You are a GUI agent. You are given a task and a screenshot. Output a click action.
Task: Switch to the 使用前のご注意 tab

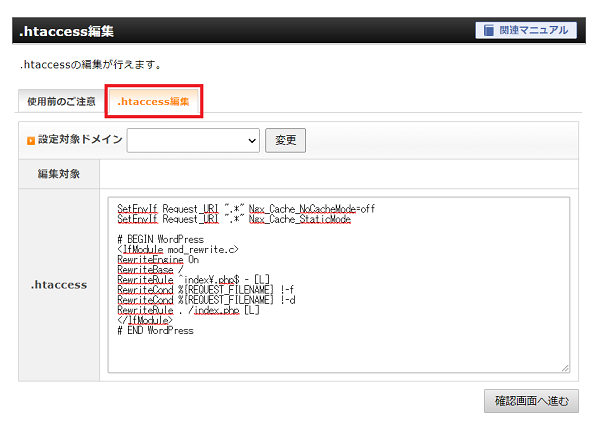click(x=61, y=101)
